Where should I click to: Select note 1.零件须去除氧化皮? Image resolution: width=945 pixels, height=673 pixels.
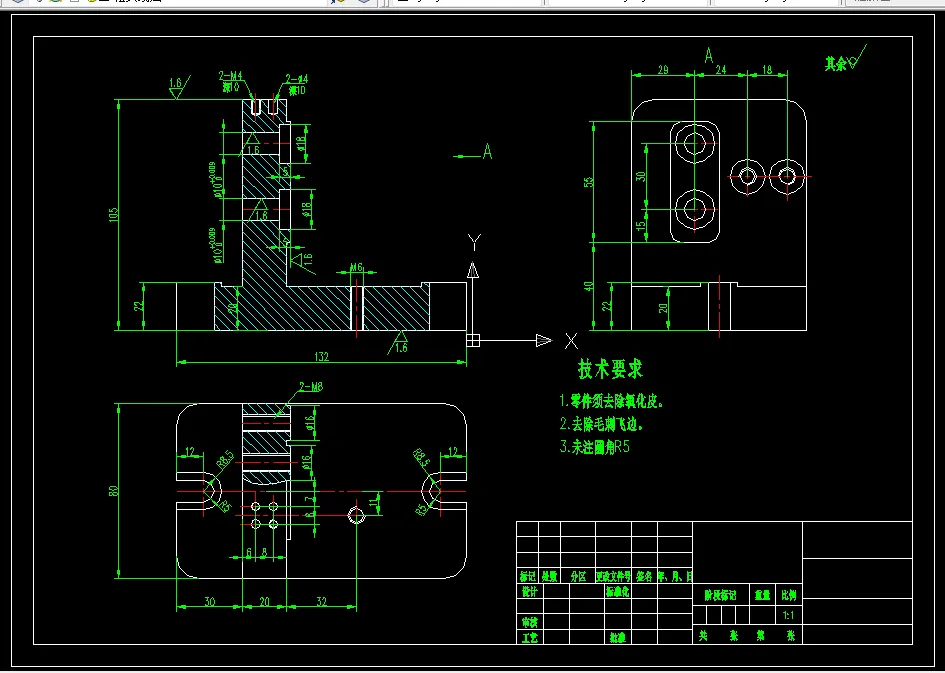(x=612, y=401)
